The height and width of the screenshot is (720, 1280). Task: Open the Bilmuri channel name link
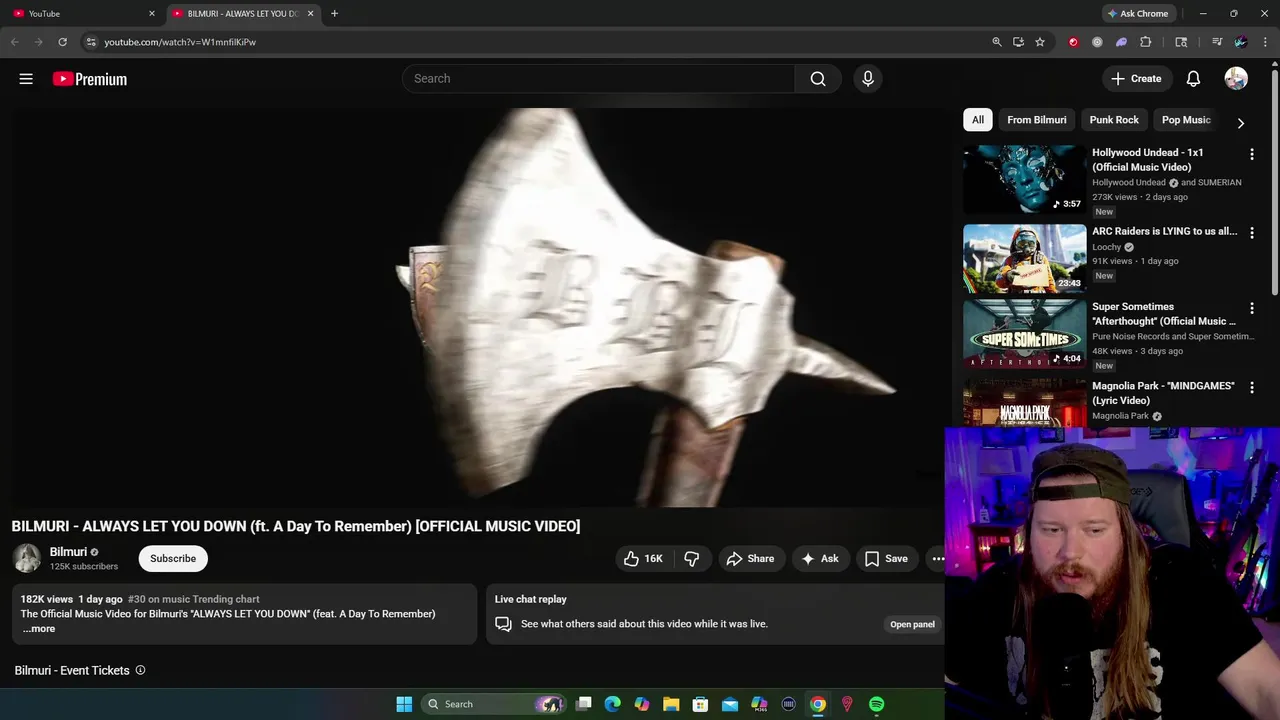point(68,552)
